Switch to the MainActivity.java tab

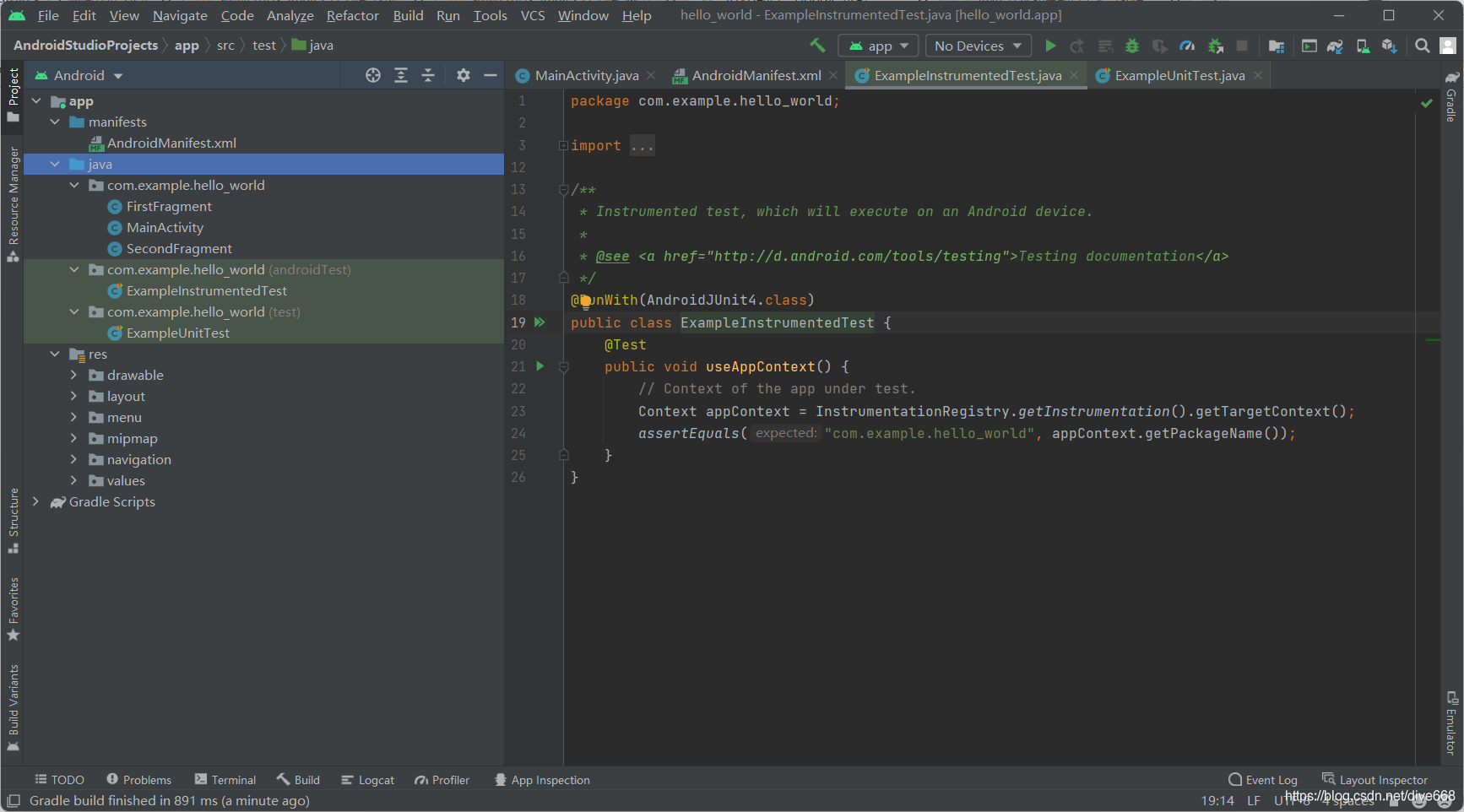[x=586, y=75]
